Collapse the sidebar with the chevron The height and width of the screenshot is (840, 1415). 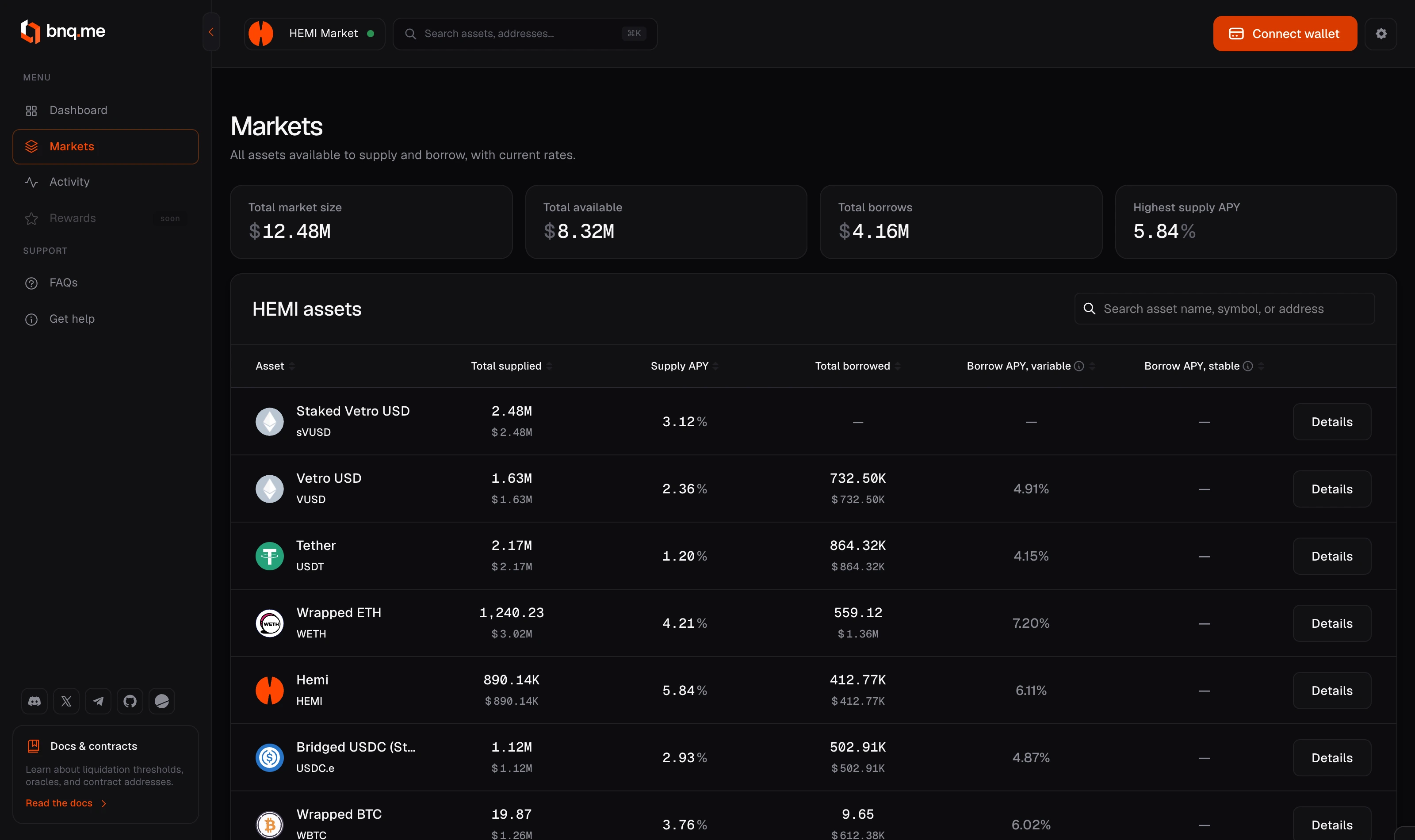[211, 32]
